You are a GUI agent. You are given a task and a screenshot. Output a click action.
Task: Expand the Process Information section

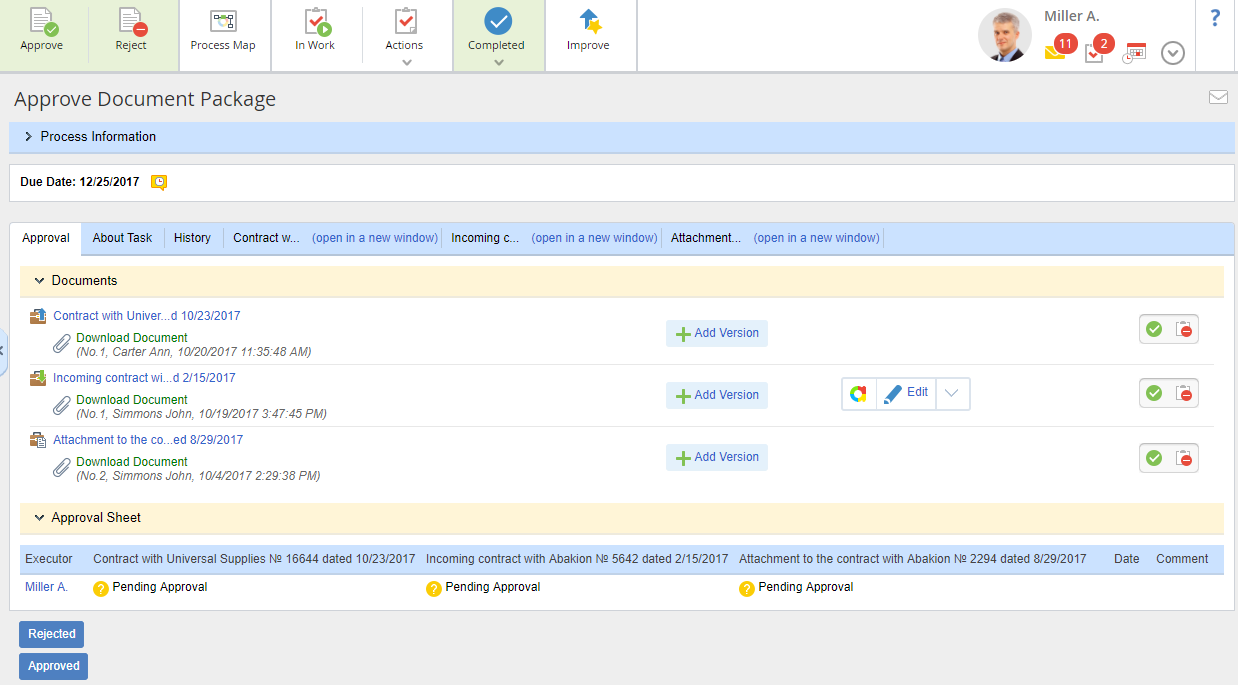(x=29, y=137)
